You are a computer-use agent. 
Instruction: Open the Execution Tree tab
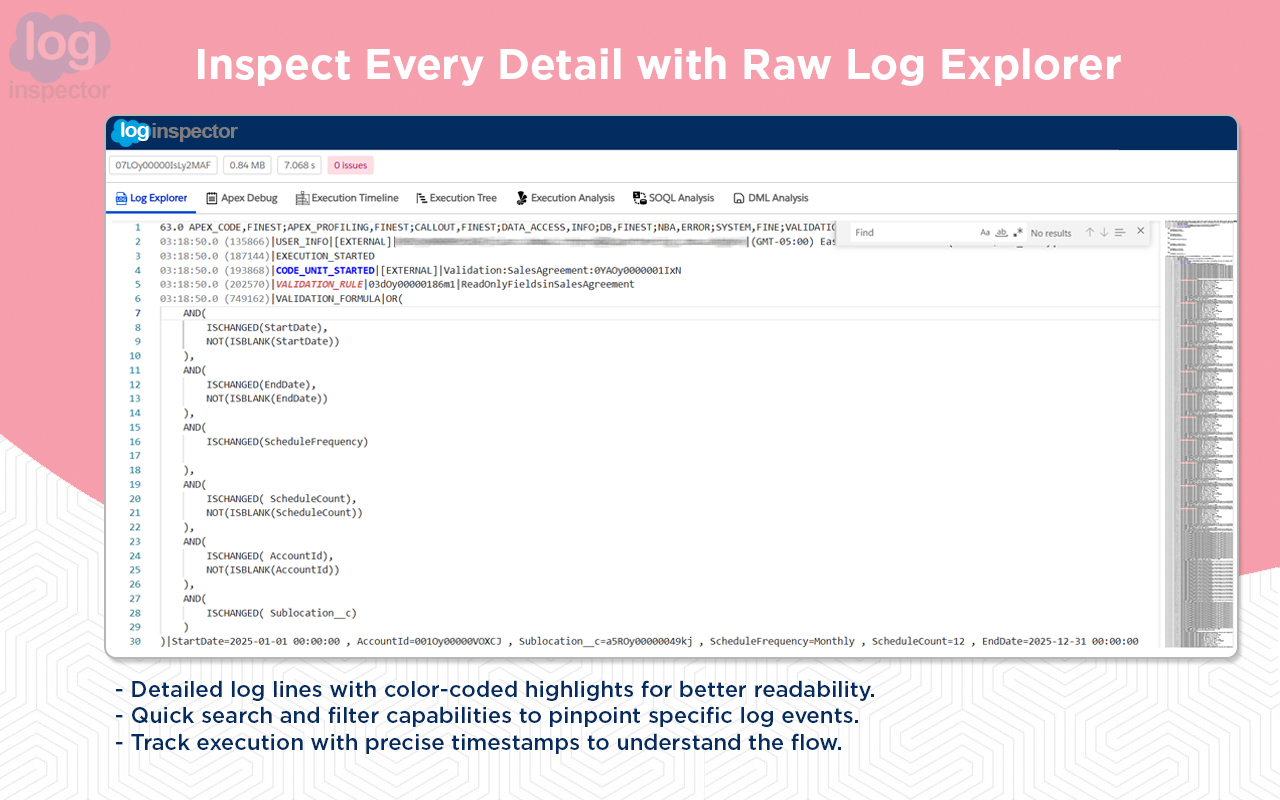click(456, 198)
